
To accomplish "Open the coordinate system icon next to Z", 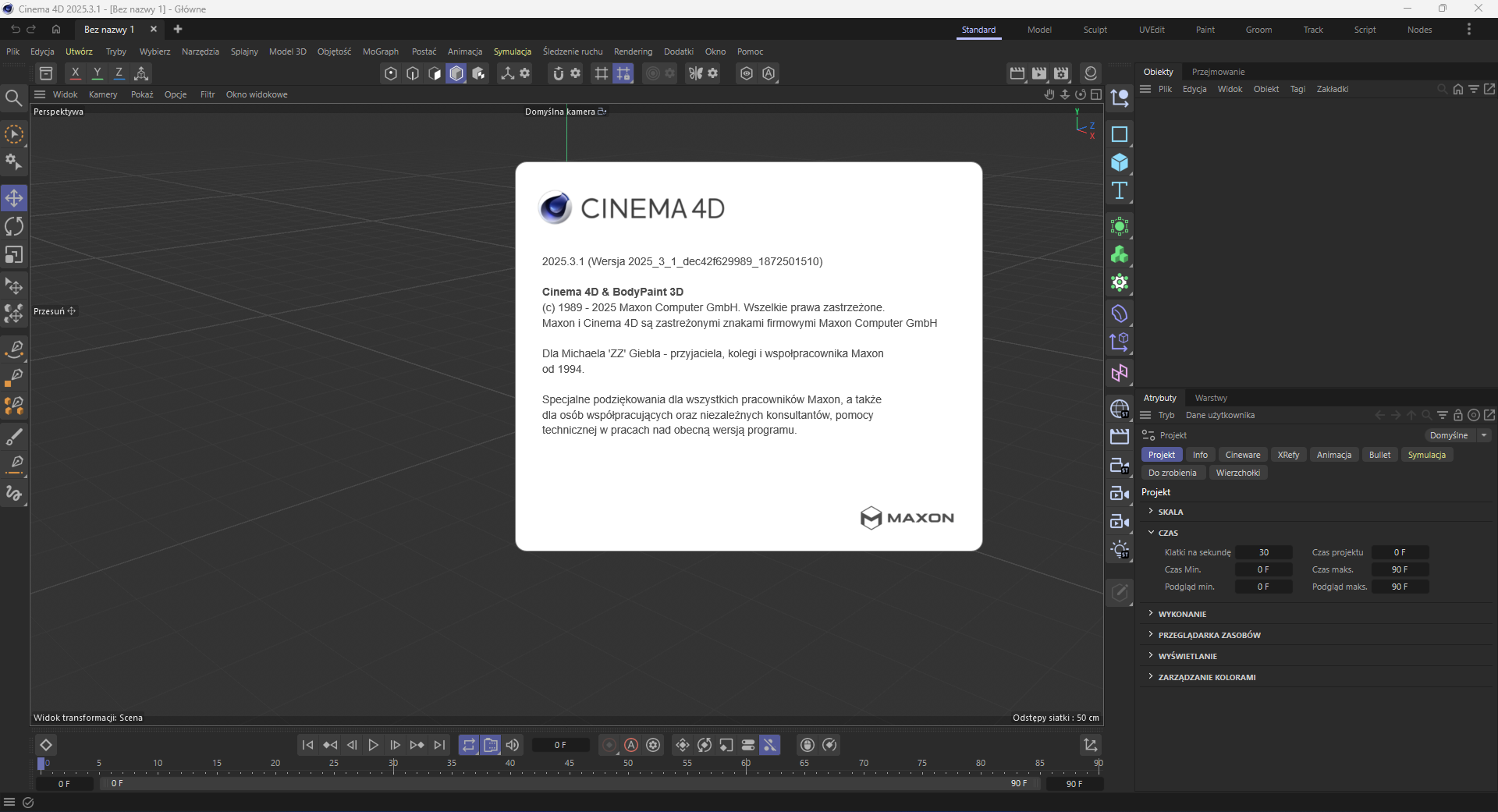I will point(141,73).
